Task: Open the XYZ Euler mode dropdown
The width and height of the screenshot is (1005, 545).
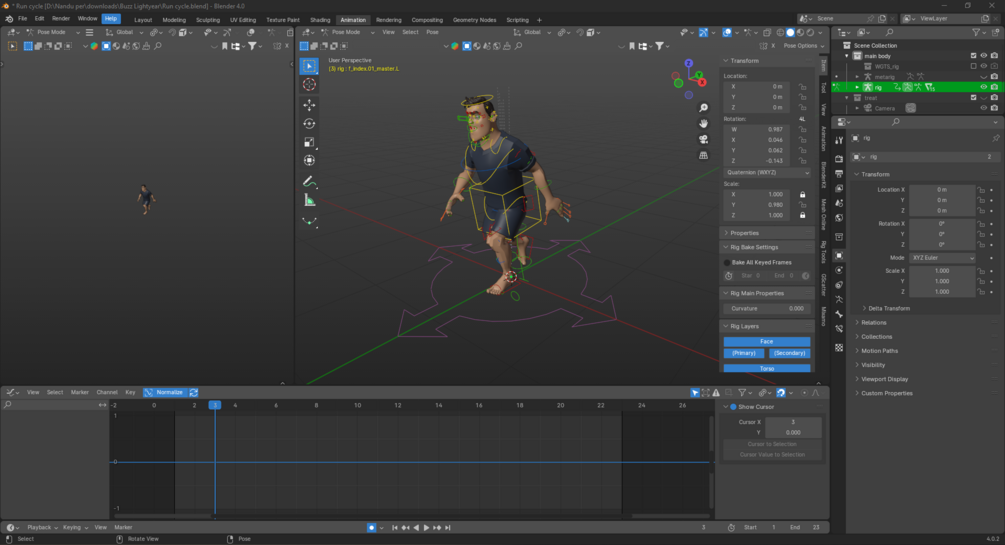Action: 942,258
